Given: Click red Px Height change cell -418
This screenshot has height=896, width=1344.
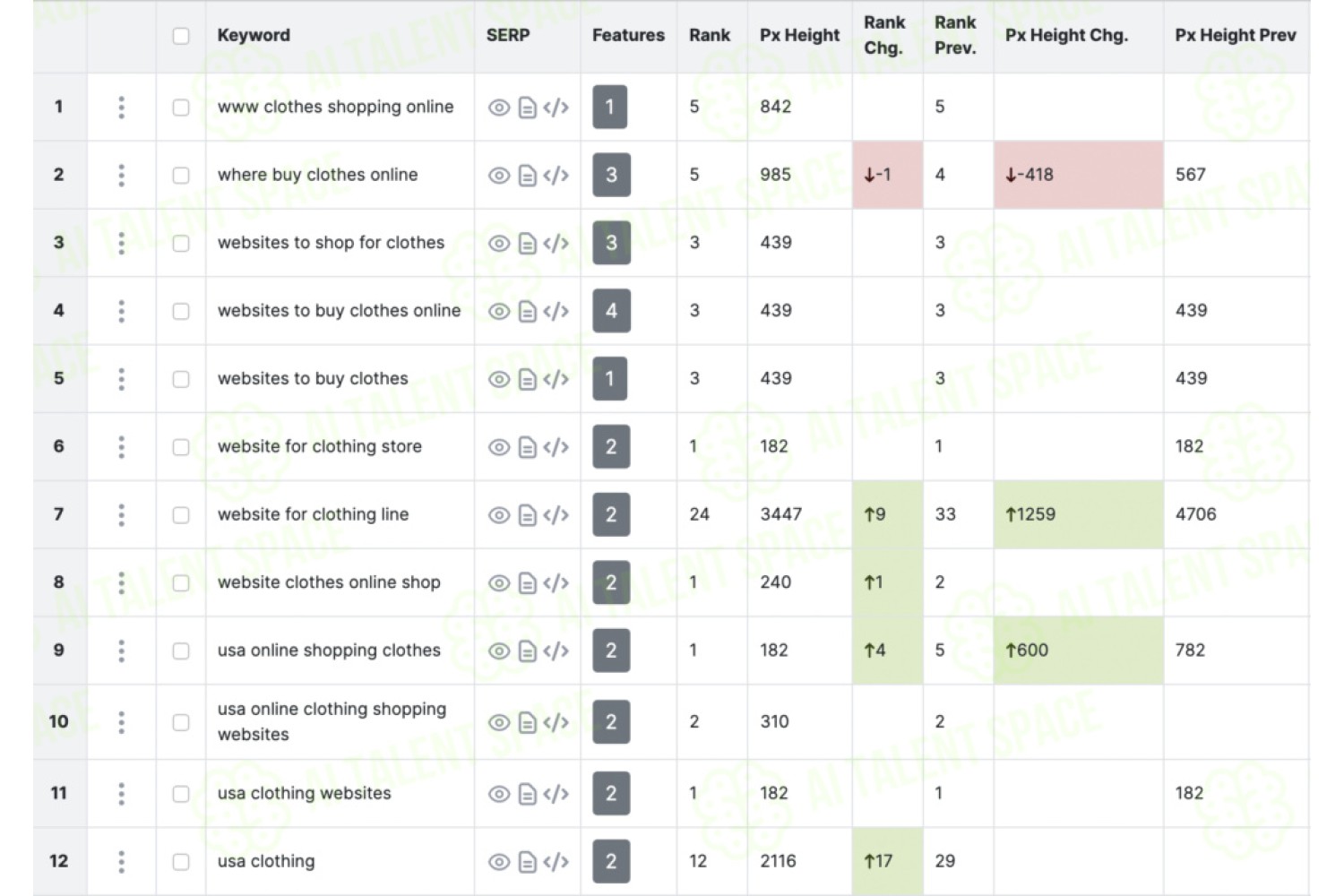Looking at the screenshot, I should [x=1078, y=175].
